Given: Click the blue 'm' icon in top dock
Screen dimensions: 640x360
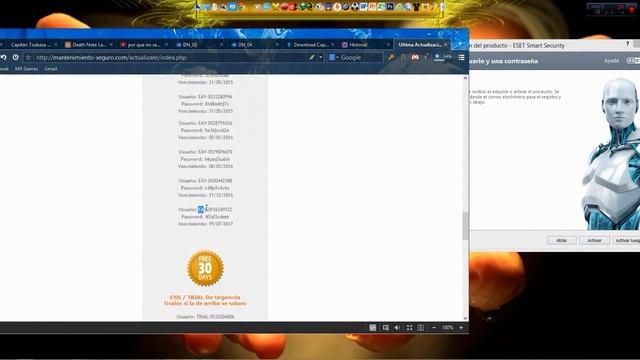Looking at the screenshot, I should coord(232,7).
